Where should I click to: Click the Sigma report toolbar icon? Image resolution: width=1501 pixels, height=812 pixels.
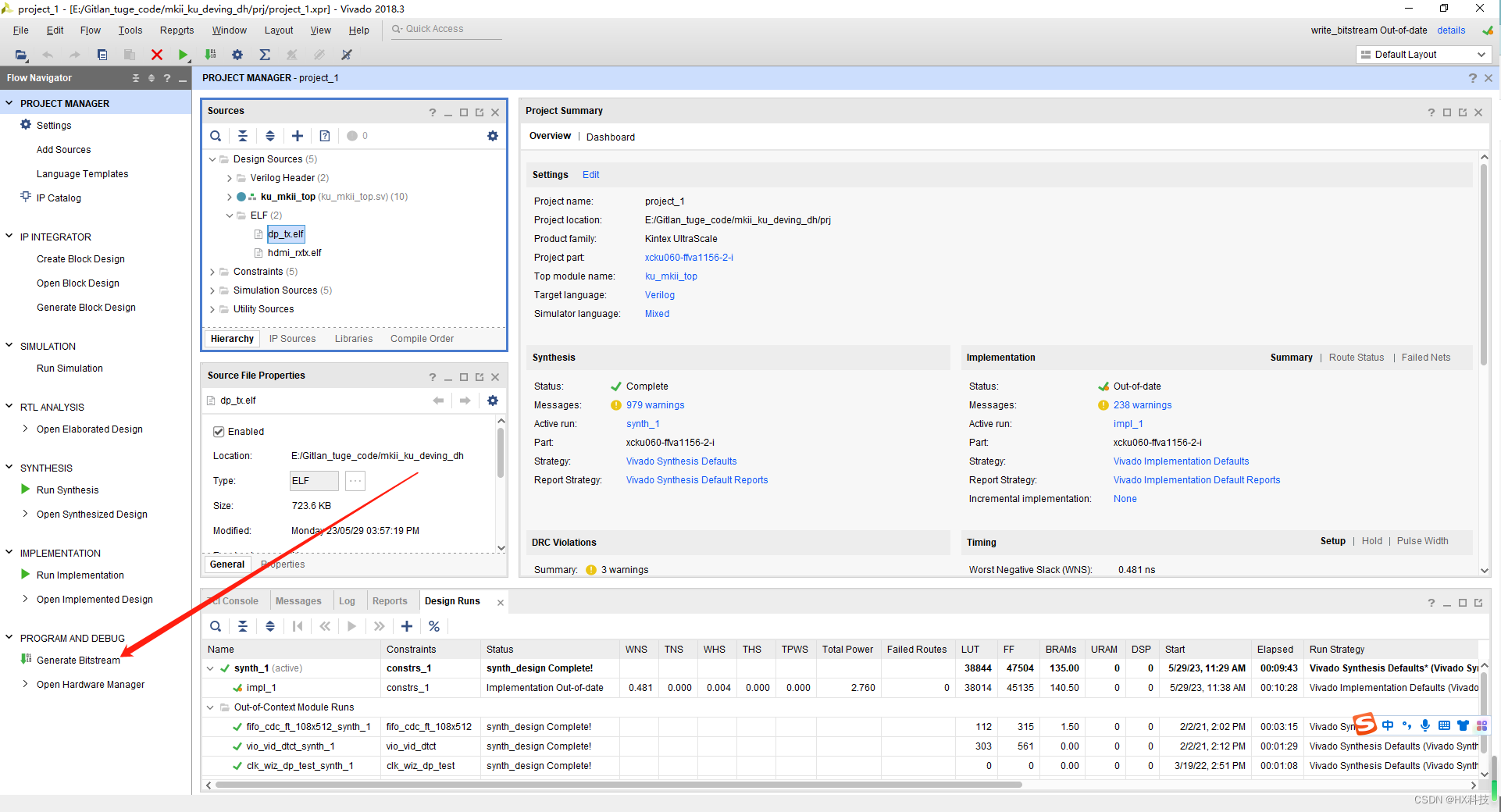pos(265,55)
